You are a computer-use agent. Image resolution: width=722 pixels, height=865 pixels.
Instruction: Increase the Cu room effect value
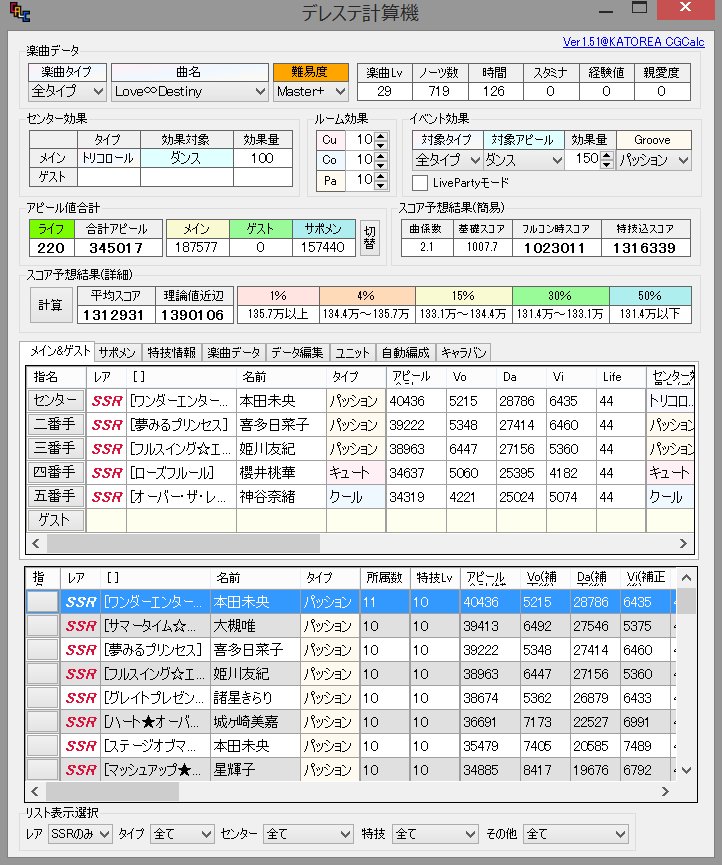pyautogui.click(x=381, y=136)
